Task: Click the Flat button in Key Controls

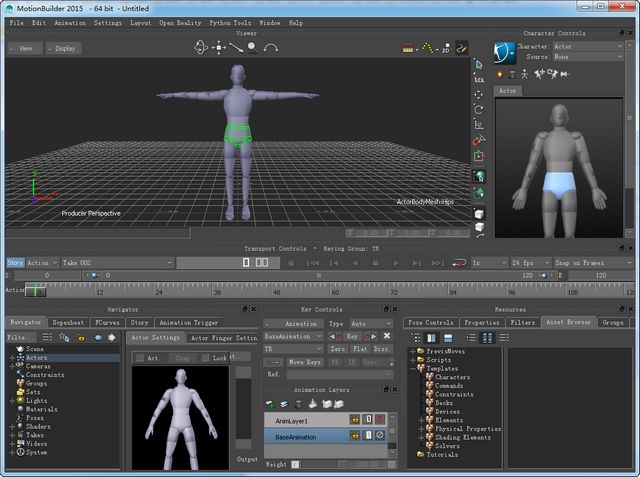Action: click(x=360, y=349)
